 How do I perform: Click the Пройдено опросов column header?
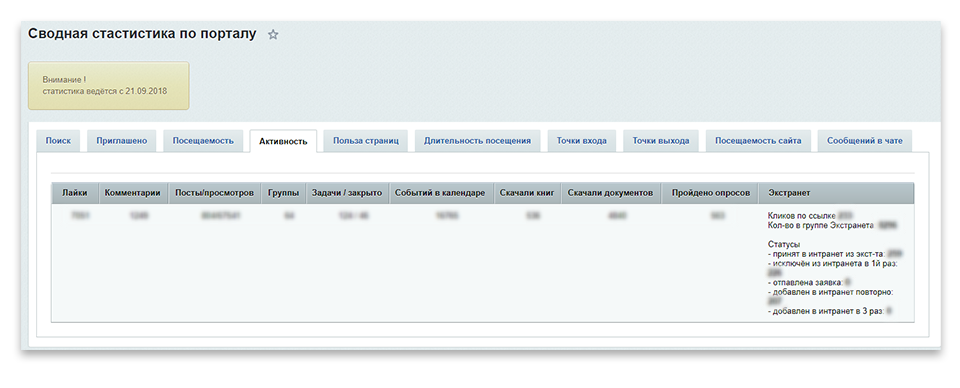(x=710, y=193)
